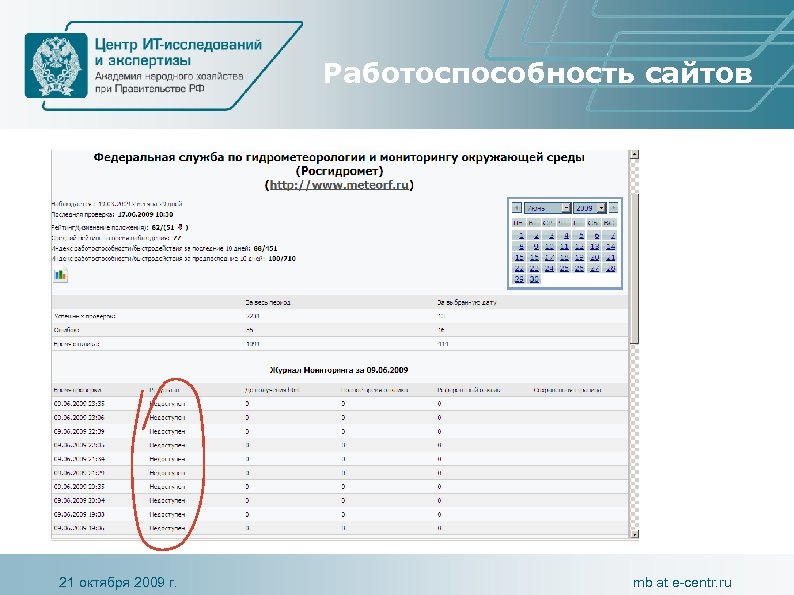The height and width of the screenshot is (595, 794).
Task: Select day 20 in the calendar
Action: tap(594, 258)
